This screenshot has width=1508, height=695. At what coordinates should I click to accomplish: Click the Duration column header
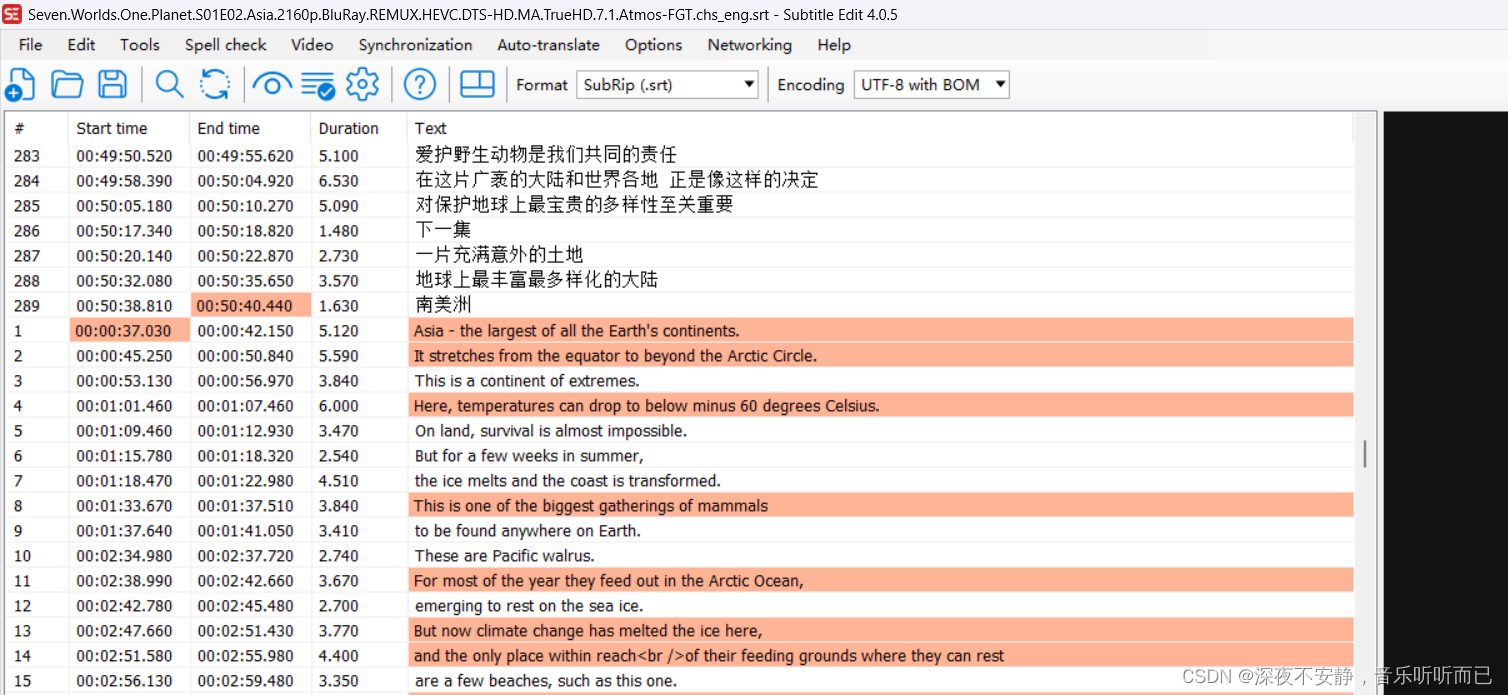coord(359,128)
